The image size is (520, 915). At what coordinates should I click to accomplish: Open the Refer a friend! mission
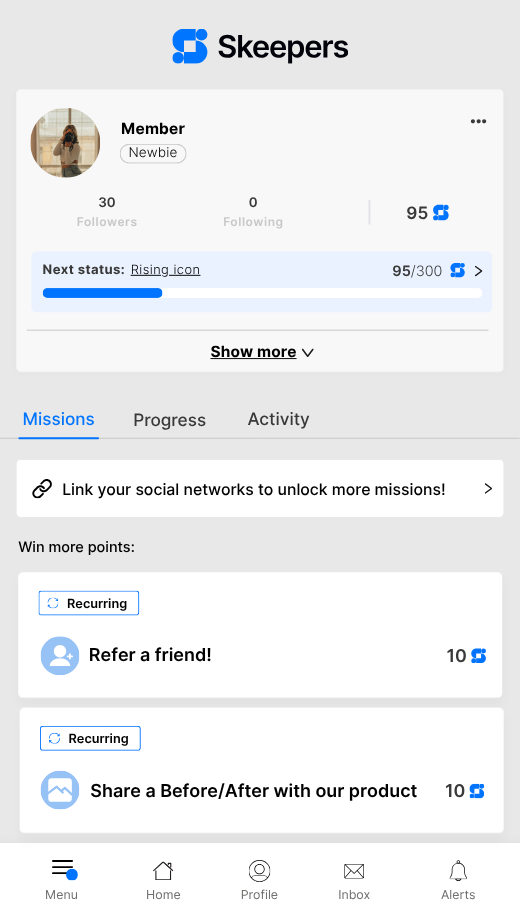click(x=260, y=635)
